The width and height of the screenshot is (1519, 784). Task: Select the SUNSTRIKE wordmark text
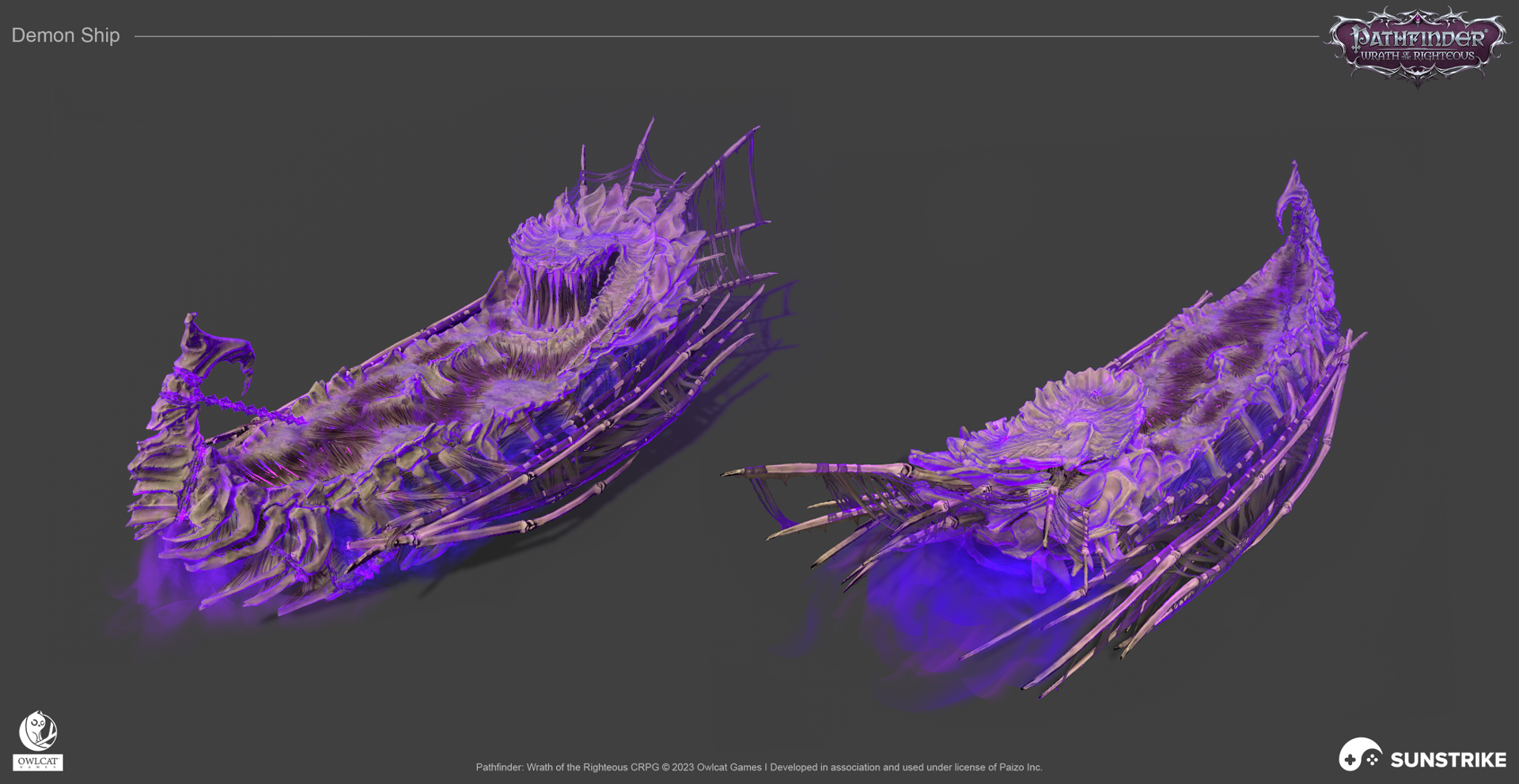(x=1448, y=760)
